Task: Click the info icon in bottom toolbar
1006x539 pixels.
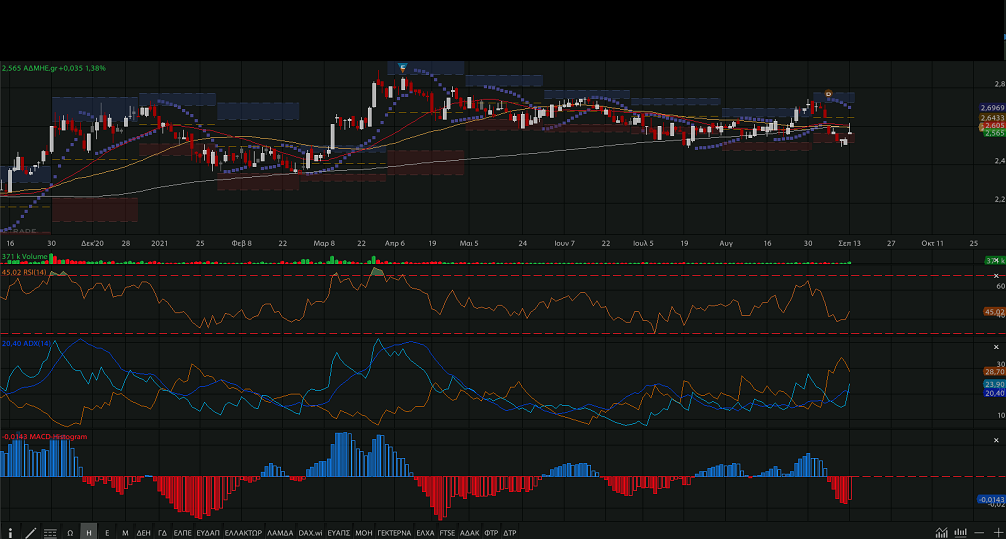Action: pyautogui.click(x=10, y=532)
